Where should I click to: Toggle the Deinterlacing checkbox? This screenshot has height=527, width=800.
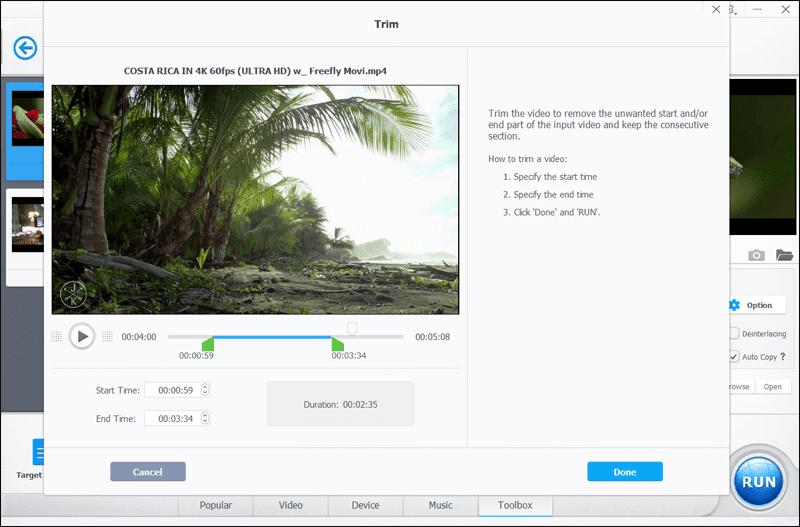click(734, 333)
